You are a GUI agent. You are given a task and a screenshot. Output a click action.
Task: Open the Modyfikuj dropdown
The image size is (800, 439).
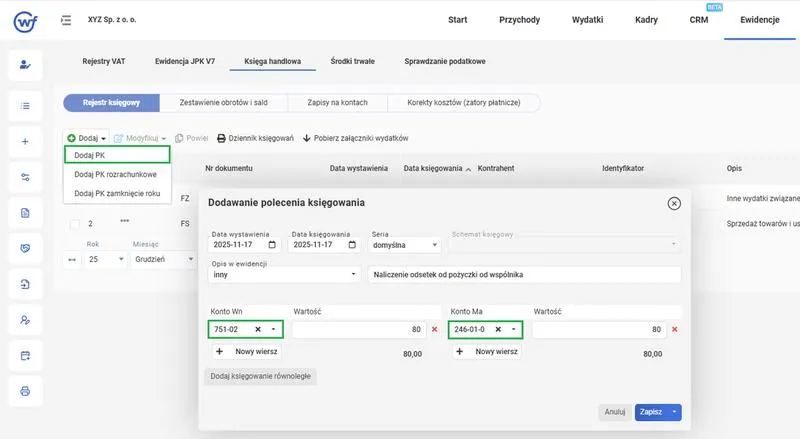(x=140, y=138)
